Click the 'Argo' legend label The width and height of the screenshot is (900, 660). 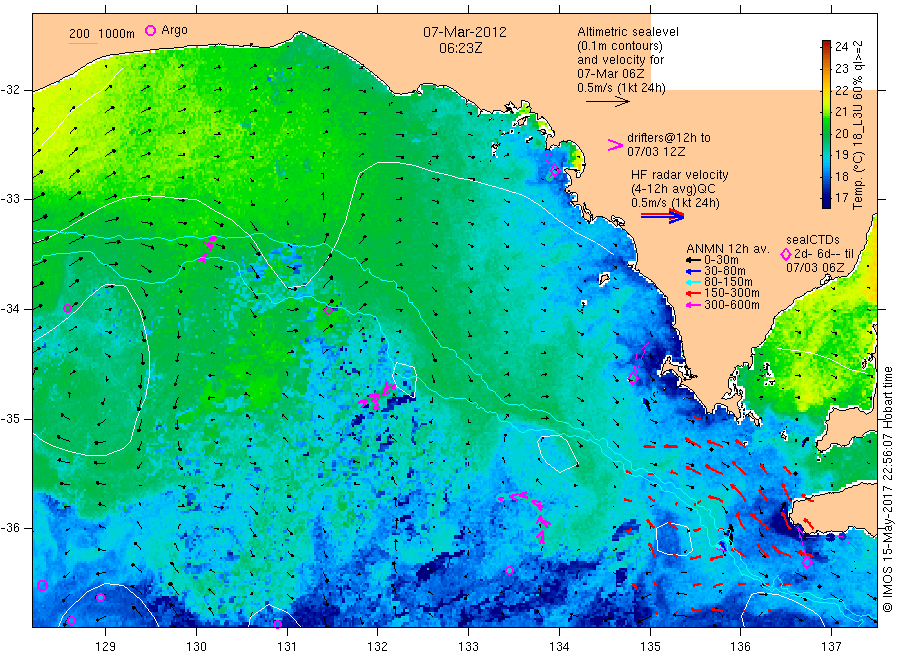pyautogui.click(x=174, y=30)
